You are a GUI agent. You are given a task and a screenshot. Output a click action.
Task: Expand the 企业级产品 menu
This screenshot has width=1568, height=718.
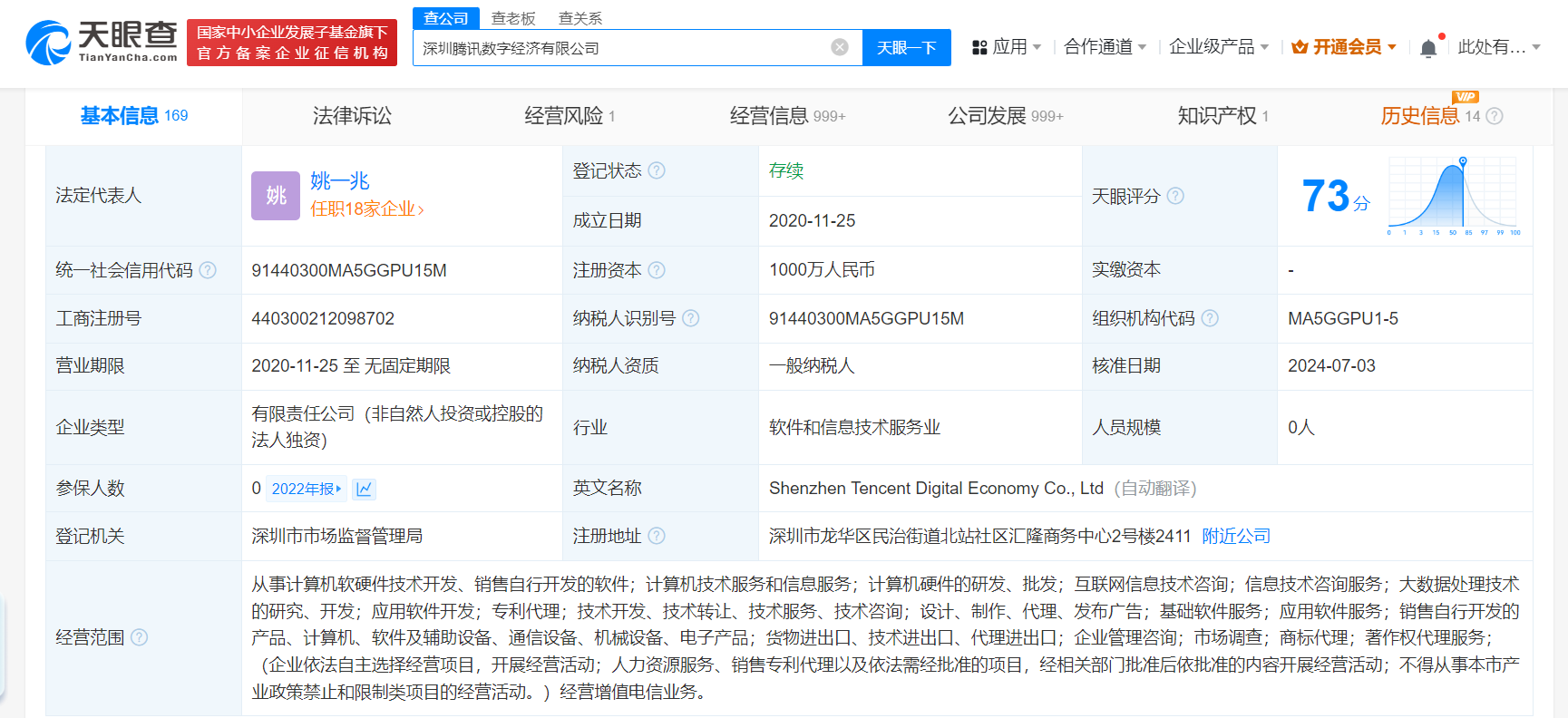(1219, 47)
